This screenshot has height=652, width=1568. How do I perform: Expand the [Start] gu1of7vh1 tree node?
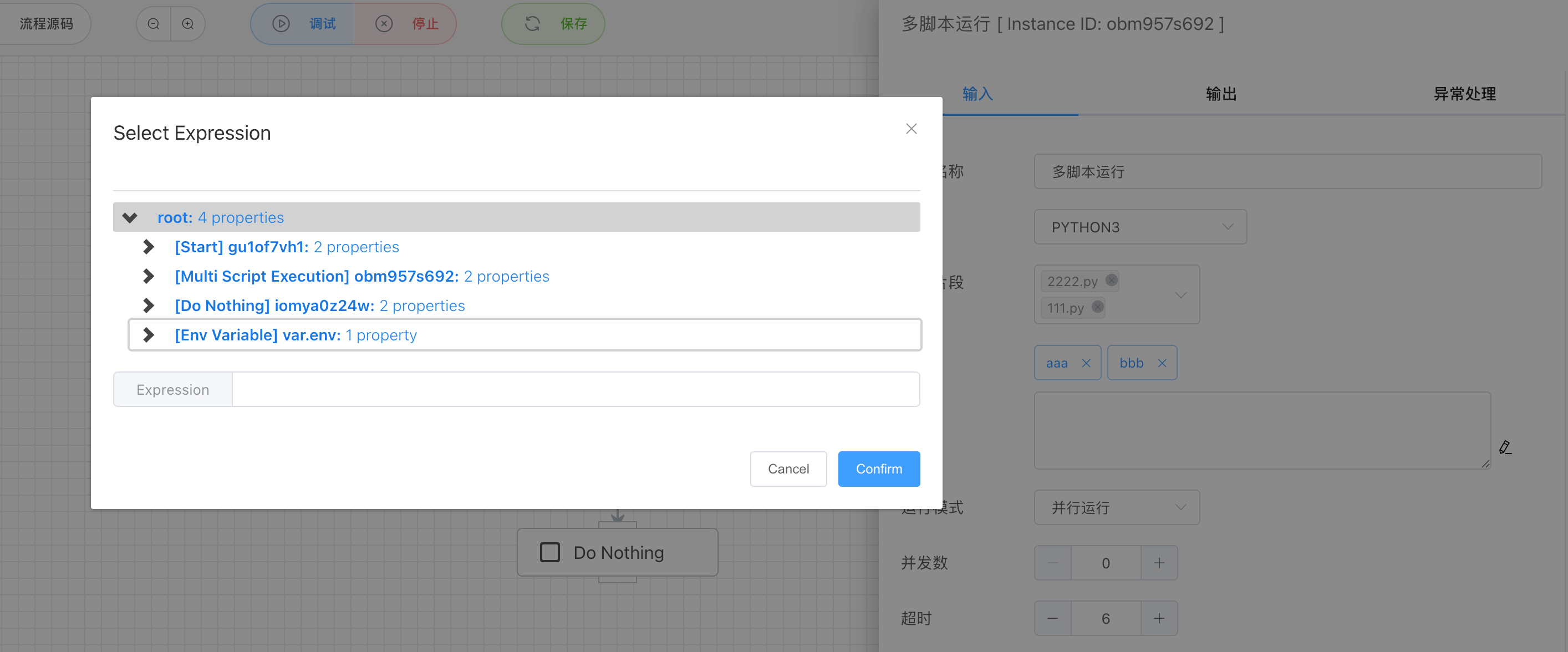click(148, 247)
